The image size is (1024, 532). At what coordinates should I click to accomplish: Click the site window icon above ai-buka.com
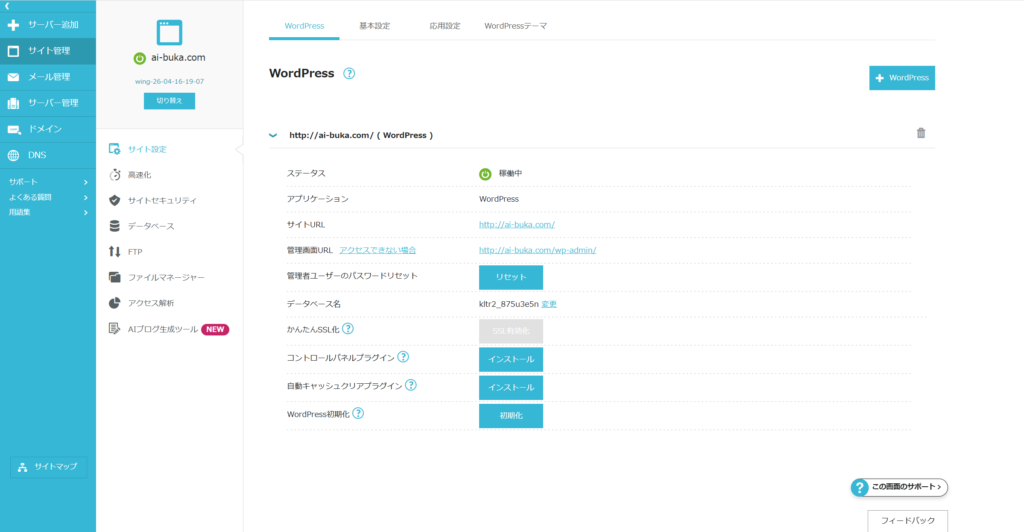pyautogui.click(x=169, y=33)
